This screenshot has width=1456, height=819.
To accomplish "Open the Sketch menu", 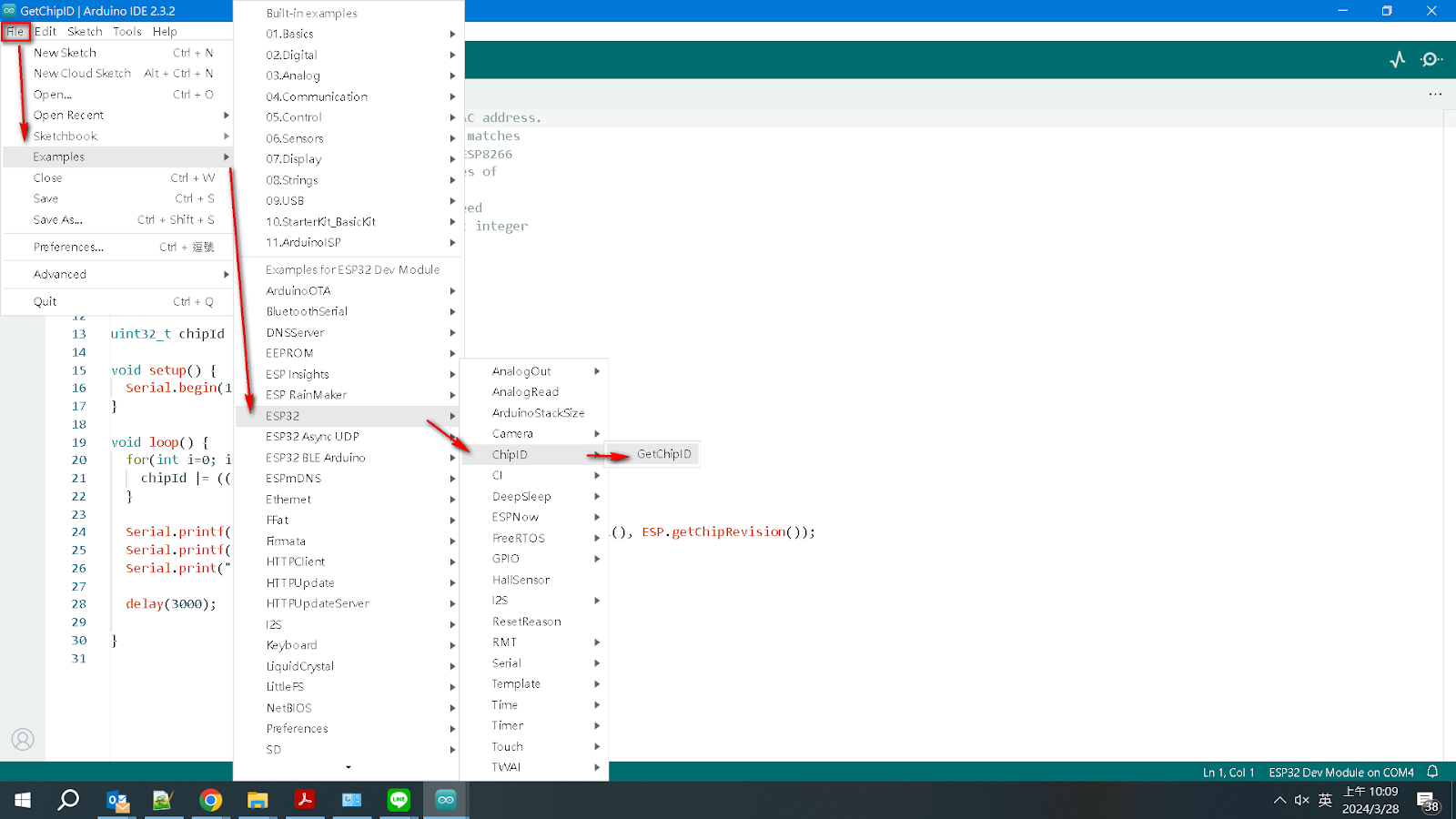I will (85, 31).
